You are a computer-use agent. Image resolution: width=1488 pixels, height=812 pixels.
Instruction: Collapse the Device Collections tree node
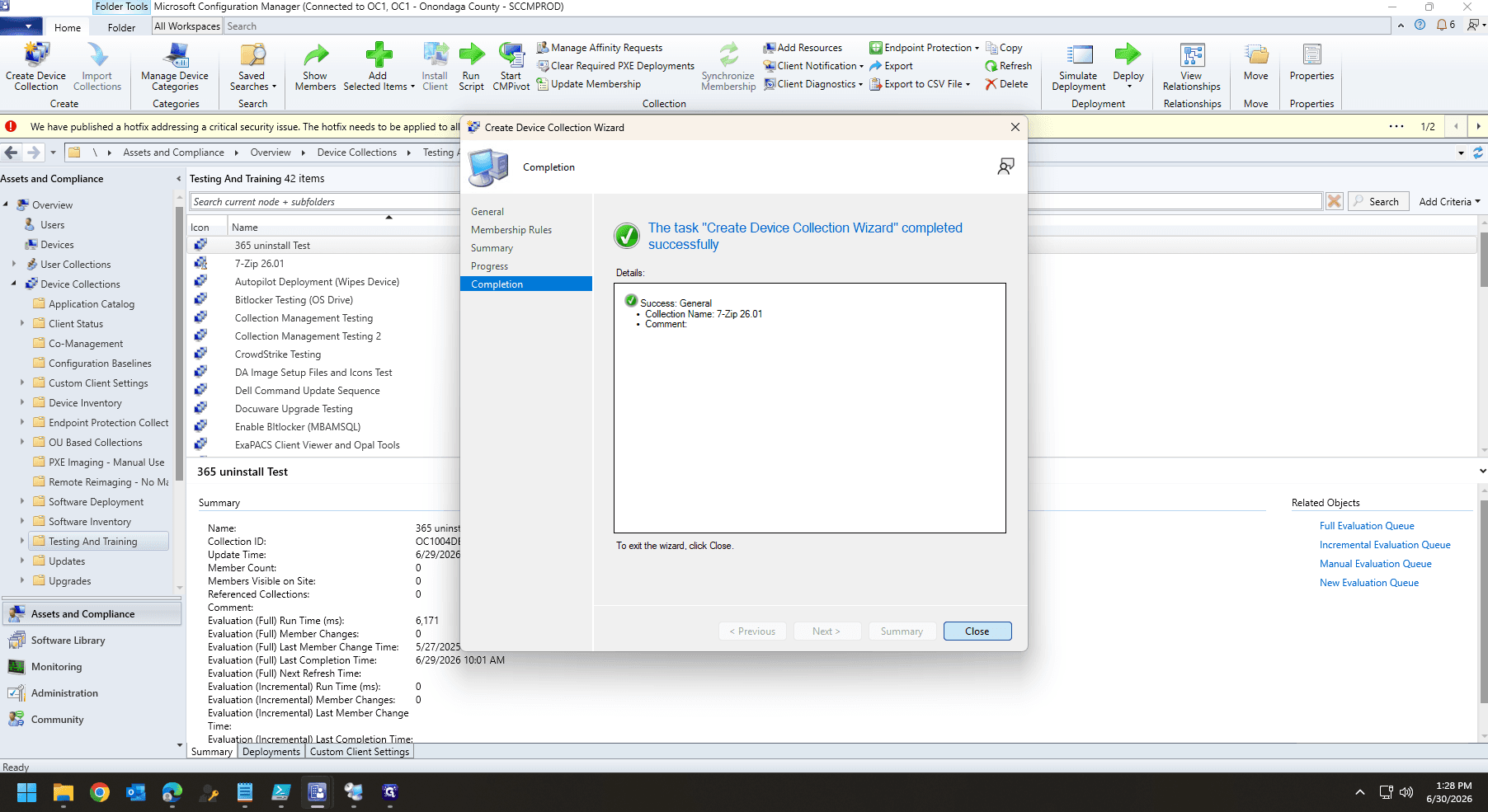[x=14, y=284]
